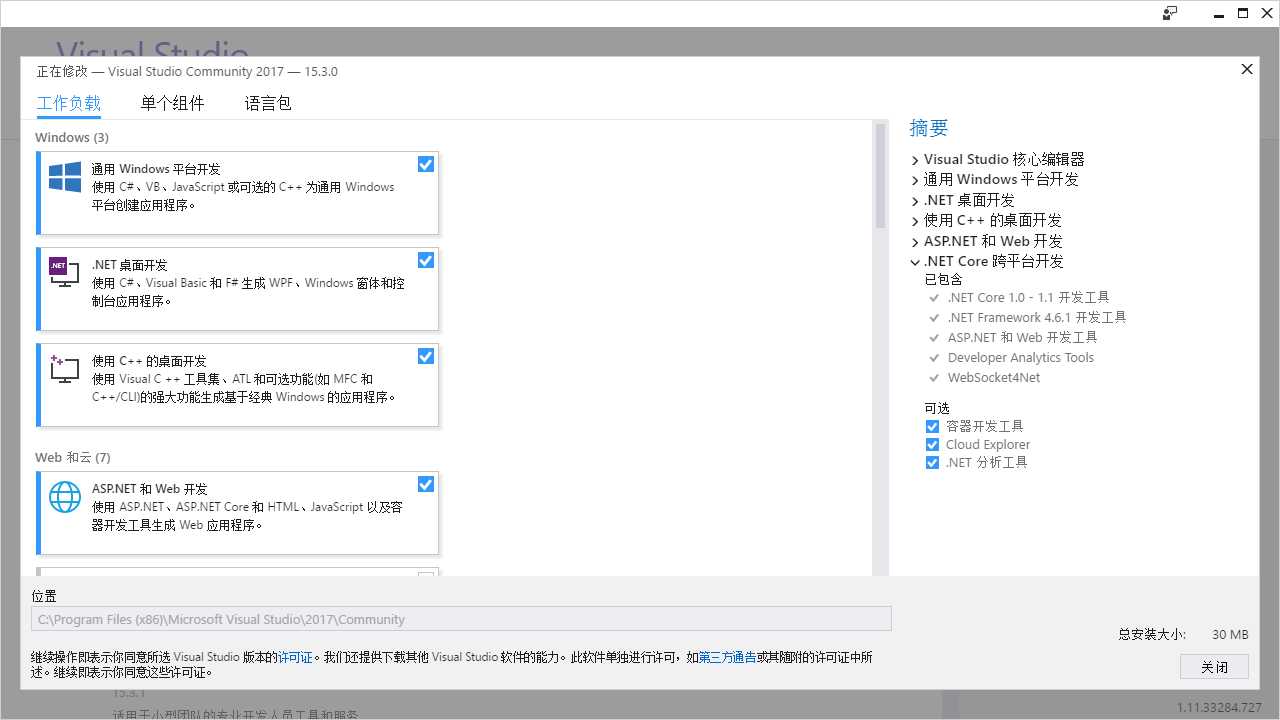Viewport: 1280px width, 720px height.
Task: Maximize the installer window
Action: [1243, 13]
